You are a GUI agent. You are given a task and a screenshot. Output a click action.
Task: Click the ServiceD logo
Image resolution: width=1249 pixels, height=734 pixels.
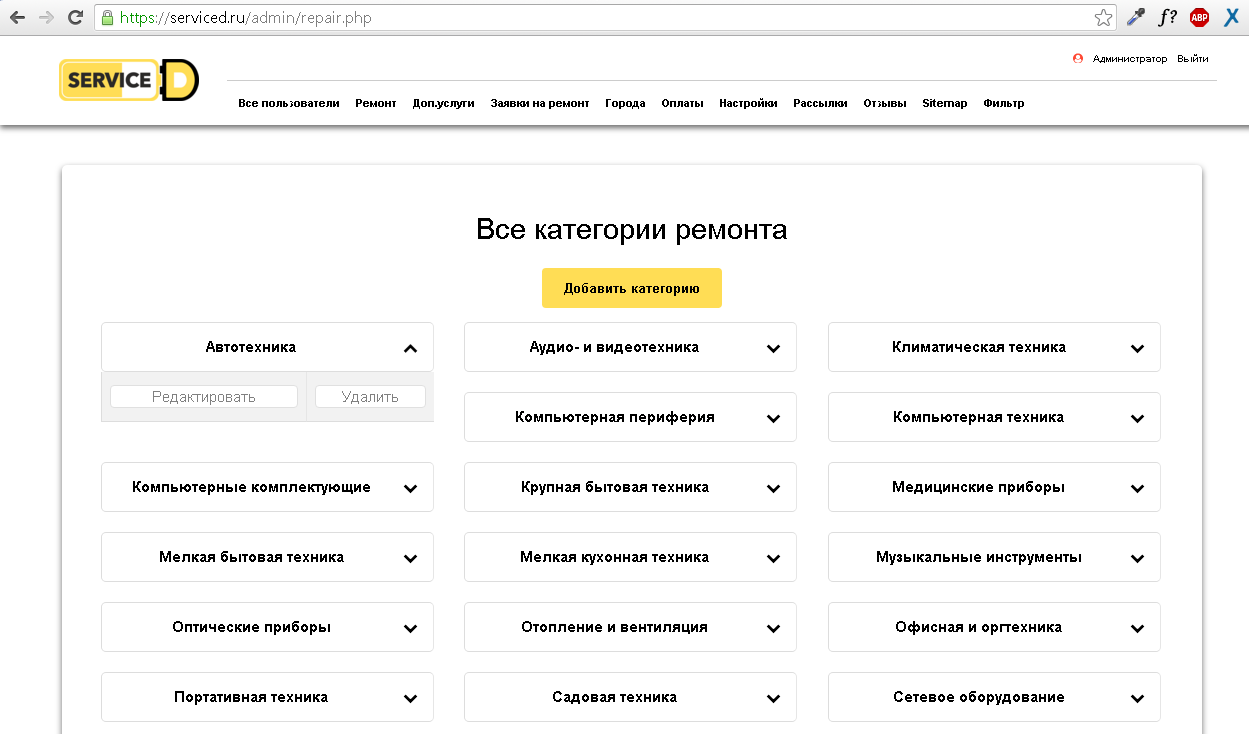[x=129, y=80]
